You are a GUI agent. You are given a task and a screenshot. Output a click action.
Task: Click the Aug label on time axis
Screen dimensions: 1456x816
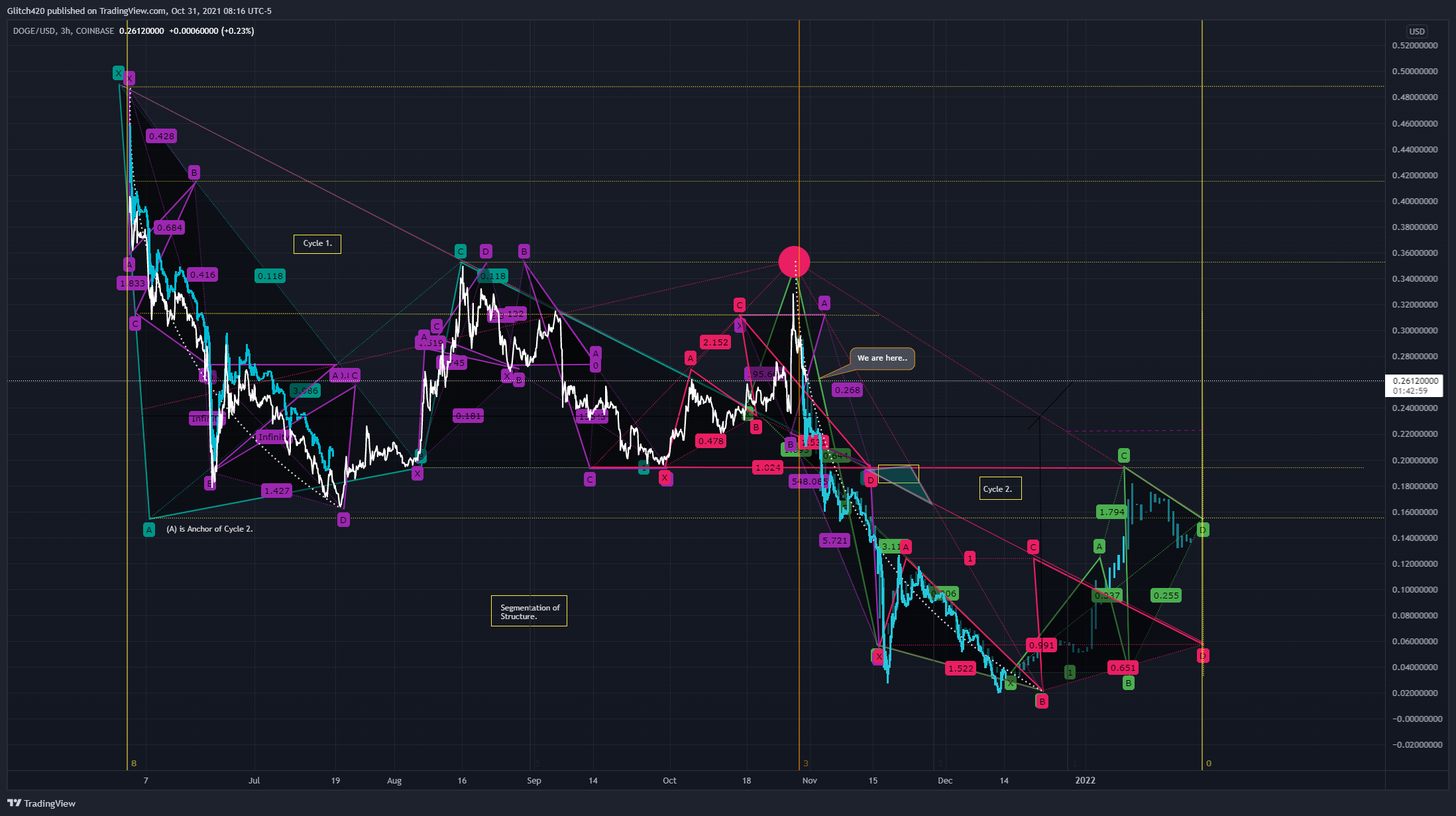click(x=394, y=780)
